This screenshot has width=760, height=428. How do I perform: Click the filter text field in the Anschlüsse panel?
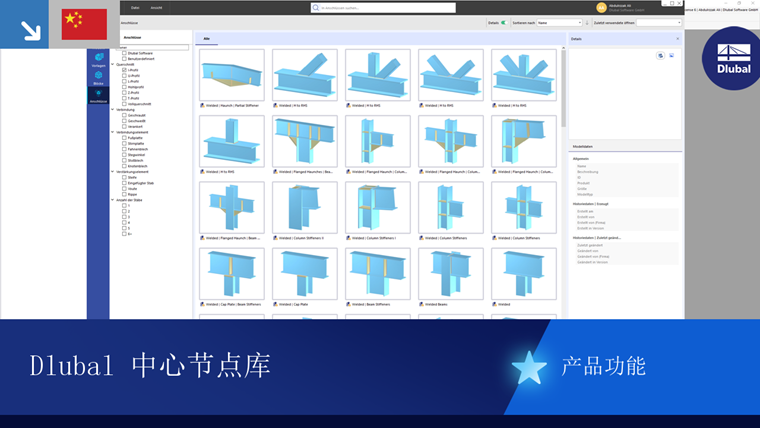click(x=153, y=48)
